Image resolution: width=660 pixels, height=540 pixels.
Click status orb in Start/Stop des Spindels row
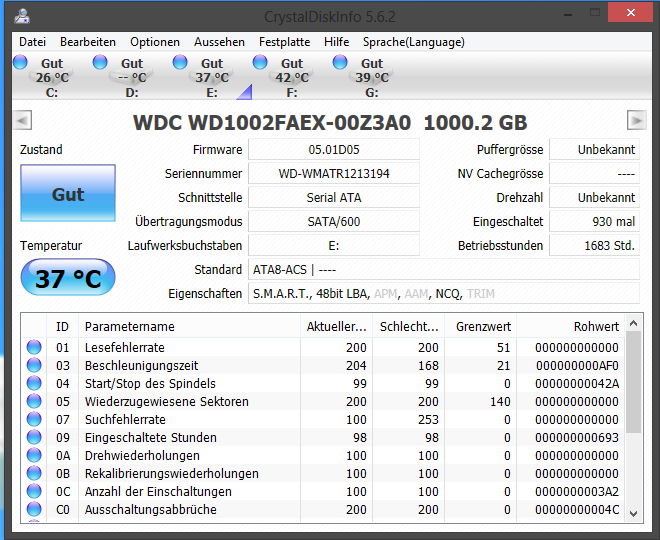(x=34, y=383)
